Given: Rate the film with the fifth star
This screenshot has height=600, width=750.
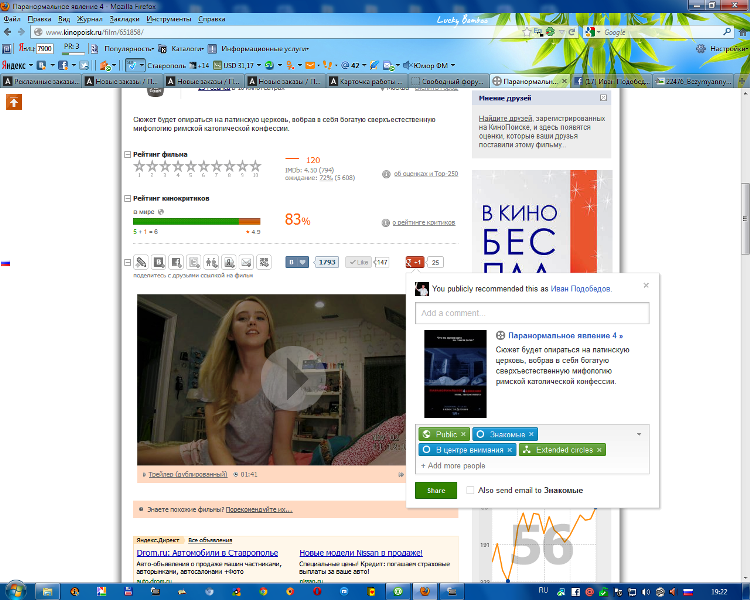Looking at the screenshot, I should (x=191, y=166).
